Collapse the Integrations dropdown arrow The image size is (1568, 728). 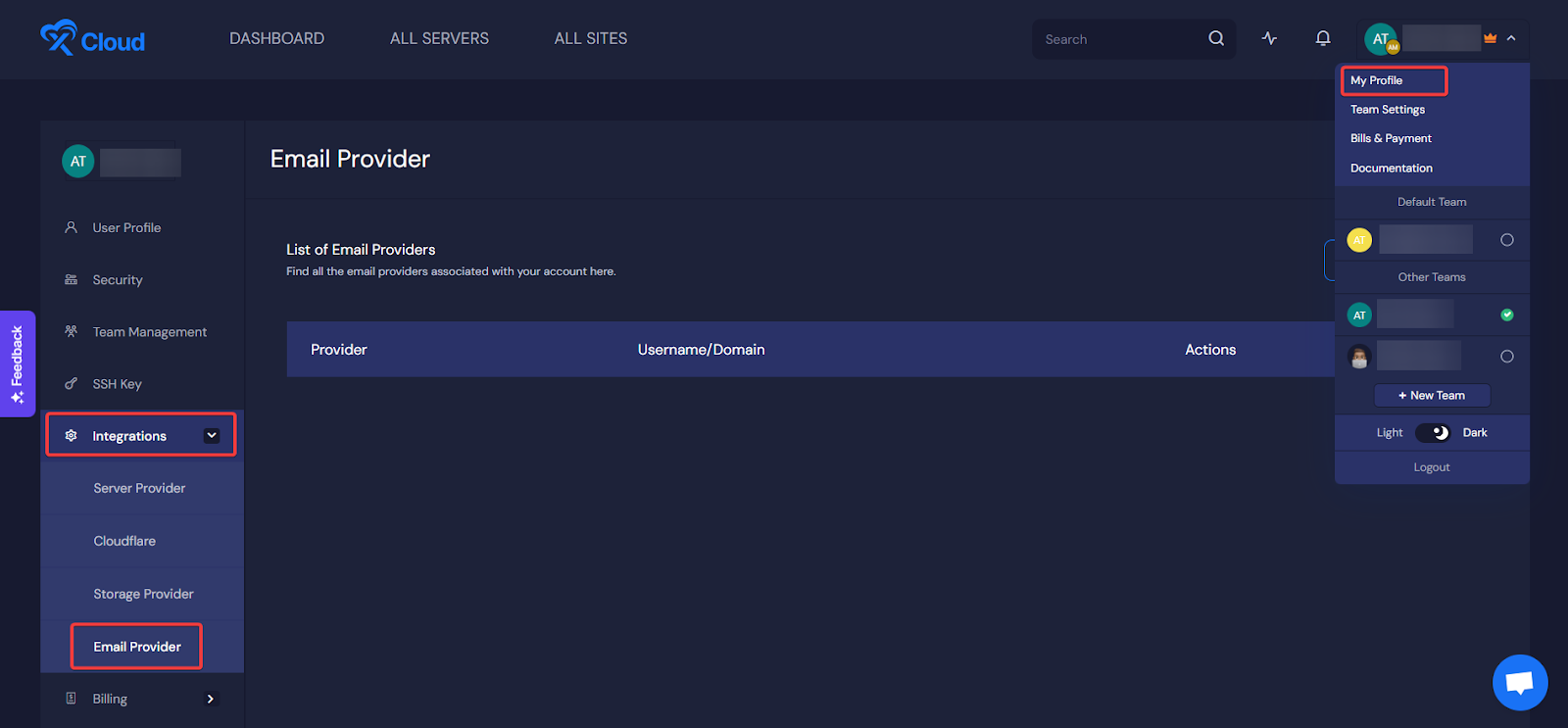212,436
